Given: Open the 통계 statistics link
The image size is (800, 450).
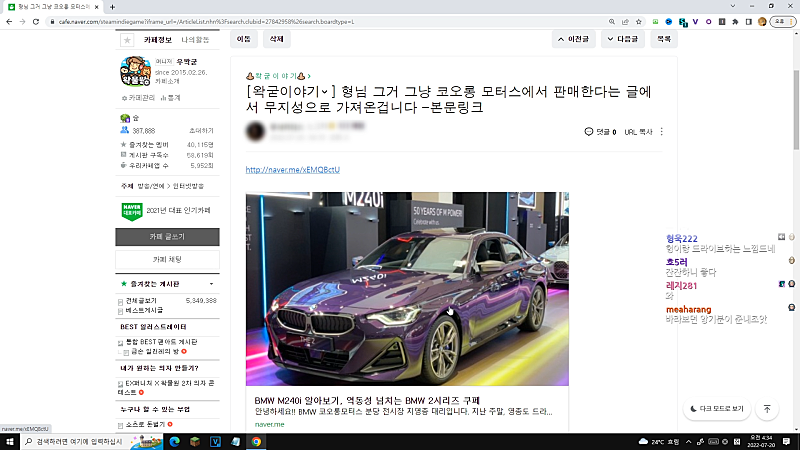Looking at the screenshot, I should (170, 98).
